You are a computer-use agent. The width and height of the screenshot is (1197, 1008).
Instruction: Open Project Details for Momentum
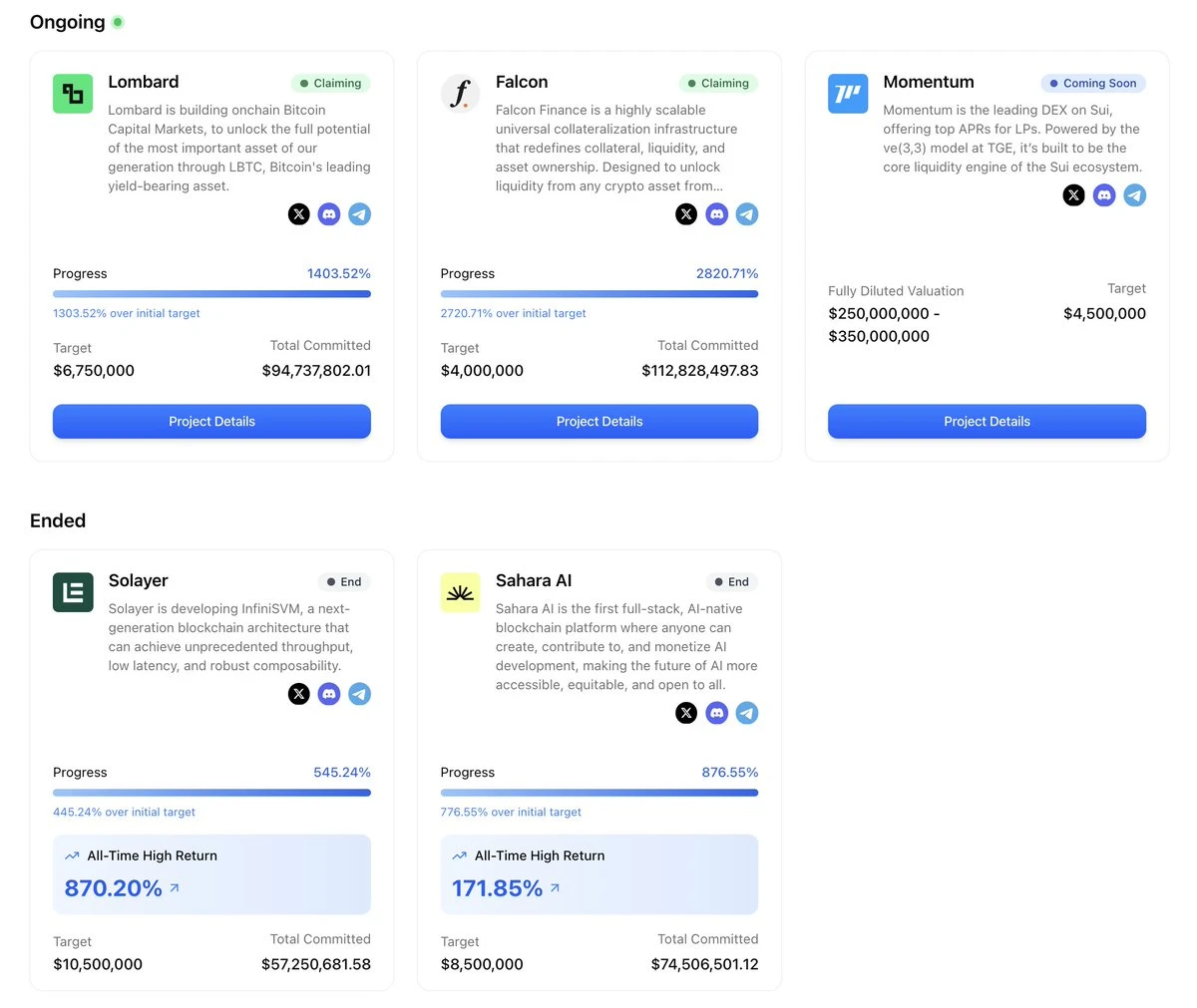click(987, 421)
